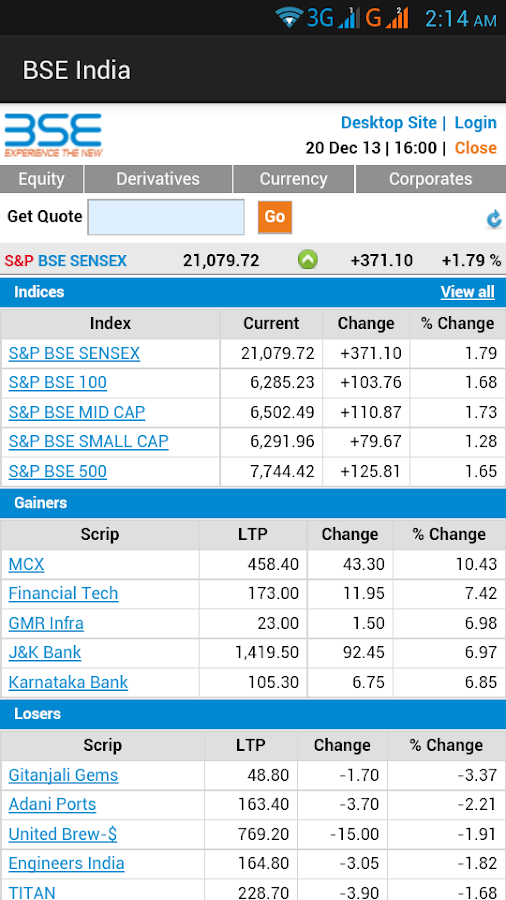Tap the green up-arrow Sensex indicator
506x900 pixels.
(x=308, y=260)
